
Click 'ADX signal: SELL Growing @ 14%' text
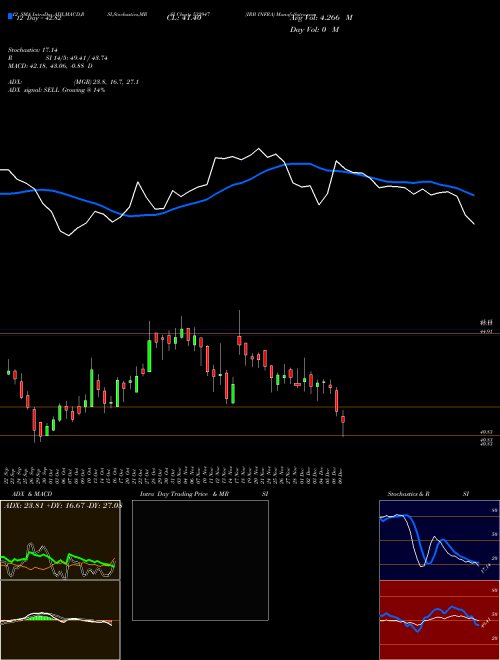[56, 90]
